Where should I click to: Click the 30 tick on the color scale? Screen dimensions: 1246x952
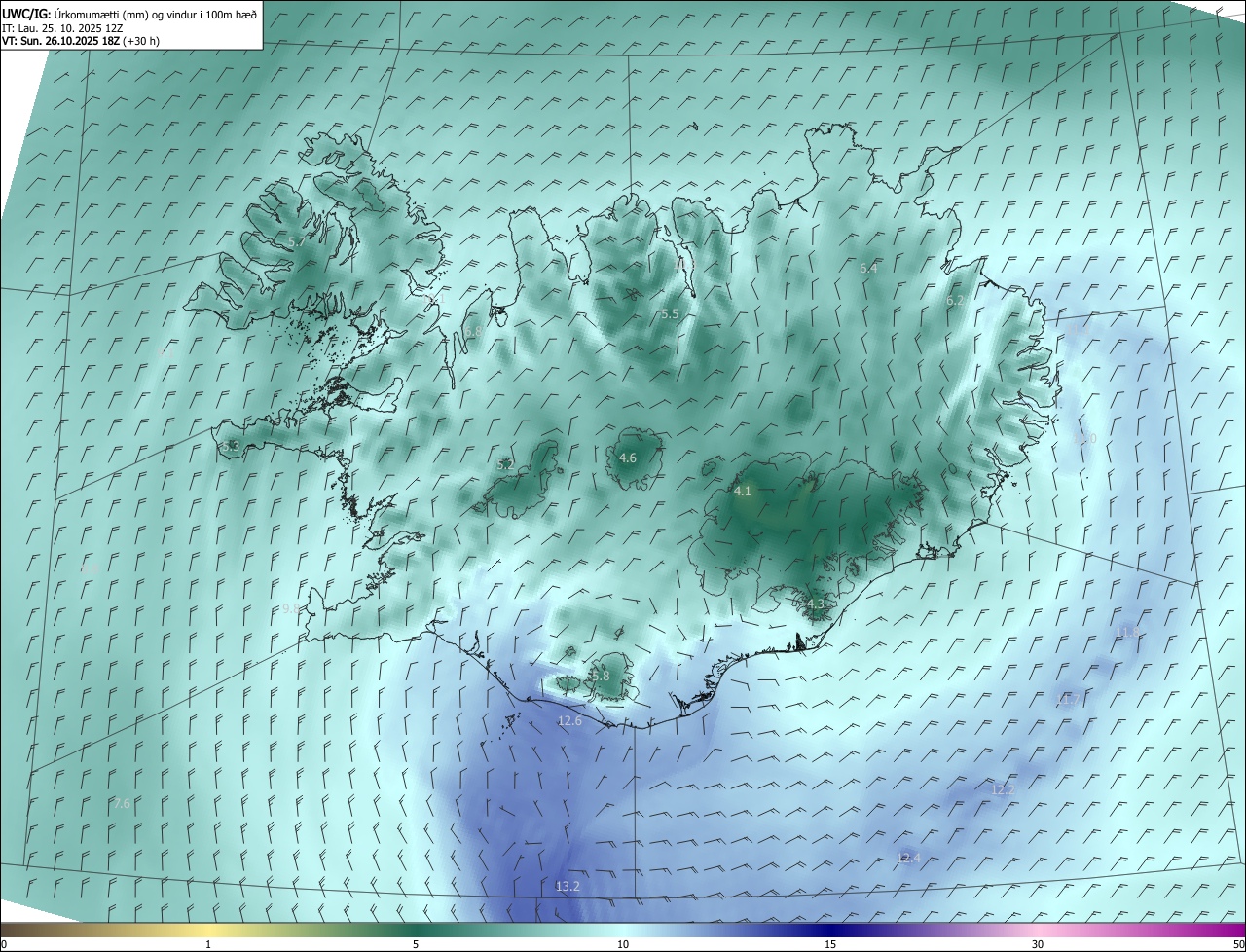coord(1038,944)
